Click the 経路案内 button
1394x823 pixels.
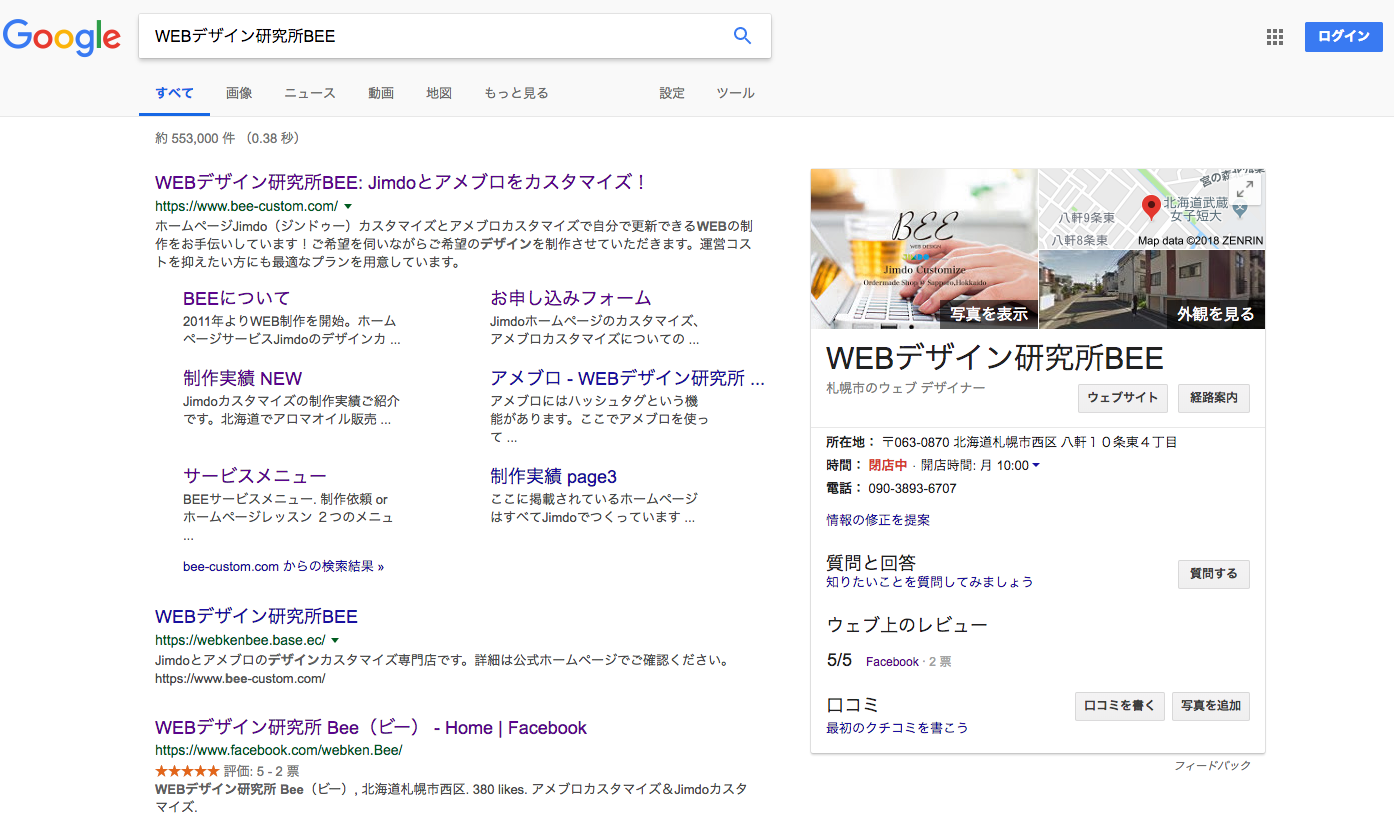click(x=1214, y=398)
